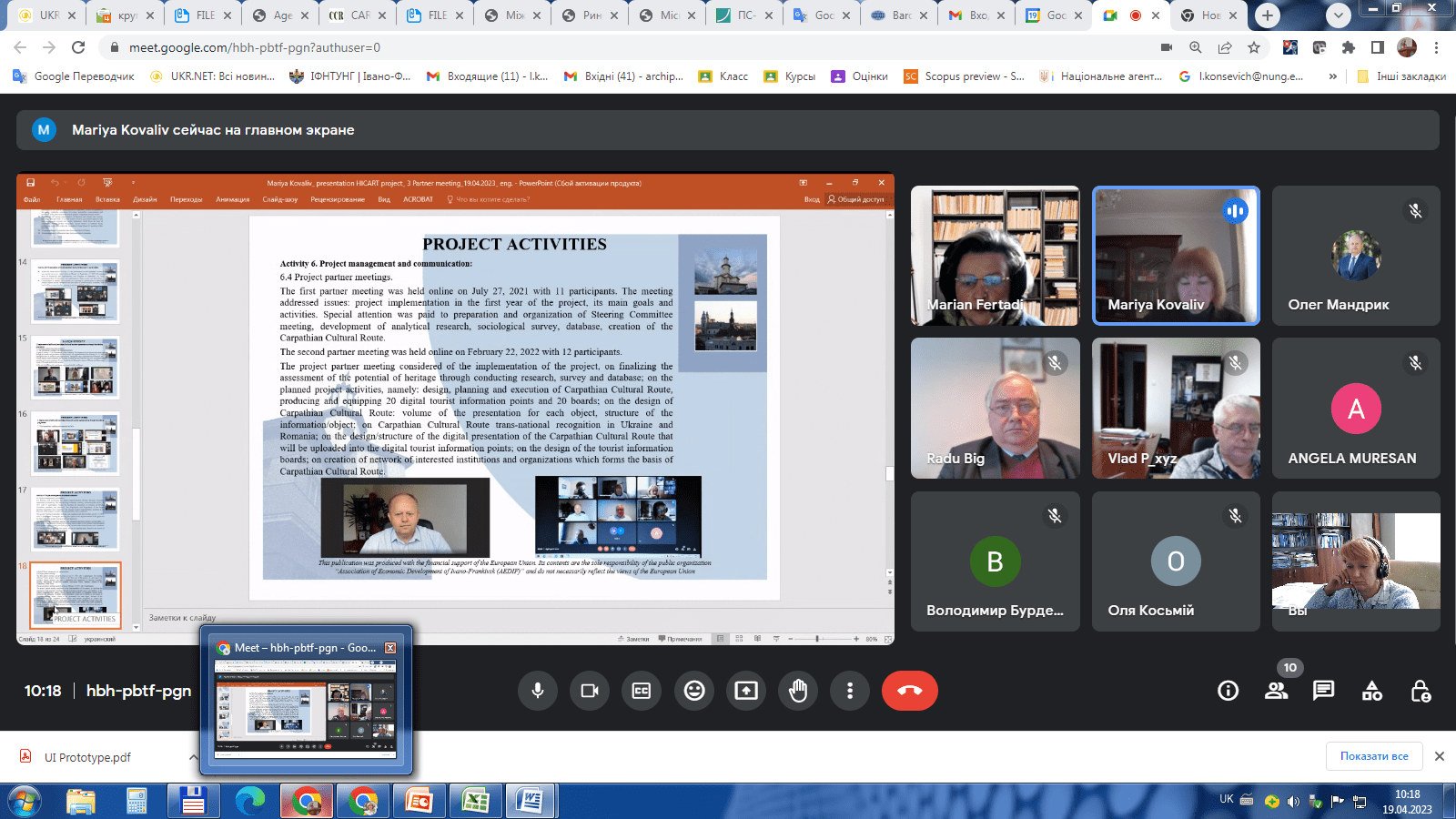This screenshot has height=819, width=1456.
Task: Open the emoji reactions panel
Action: click(x=694, y=691)
